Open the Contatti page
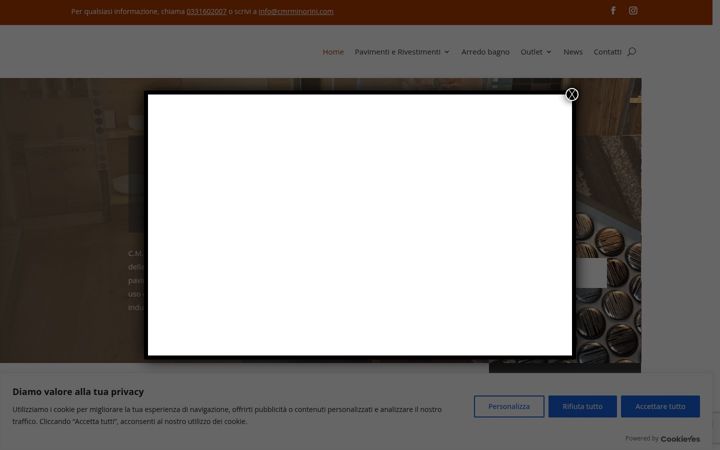The image size is (720, 450). pyautogui.click(x=607, y=52)
